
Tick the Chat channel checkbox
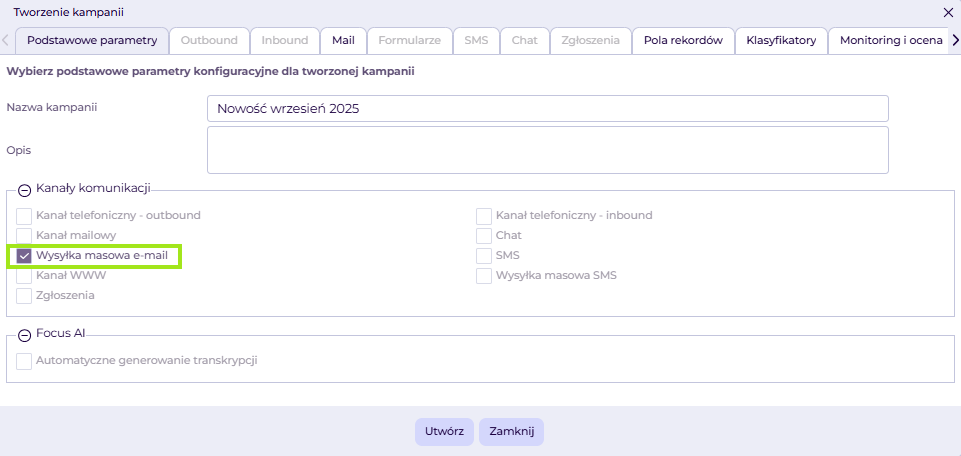tap(484, 235)
